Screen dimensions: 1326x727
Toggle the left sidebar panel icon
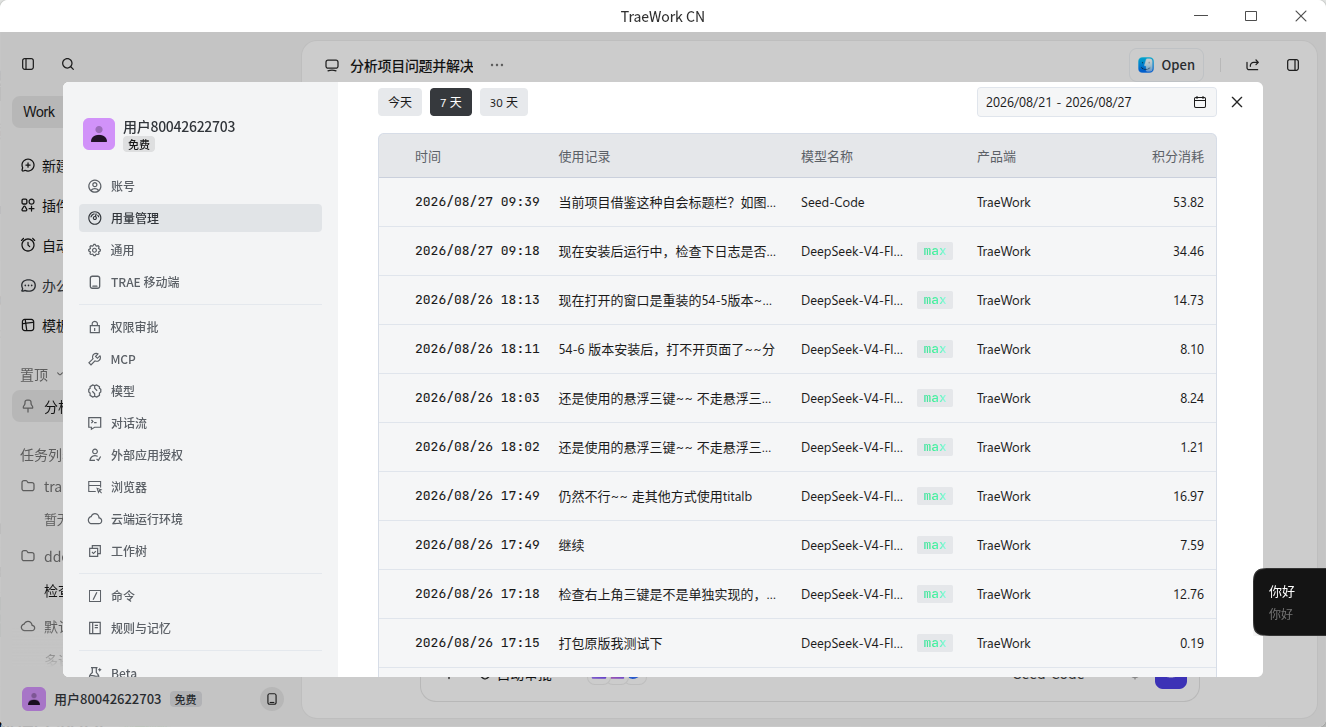click(x=28, y=64)
